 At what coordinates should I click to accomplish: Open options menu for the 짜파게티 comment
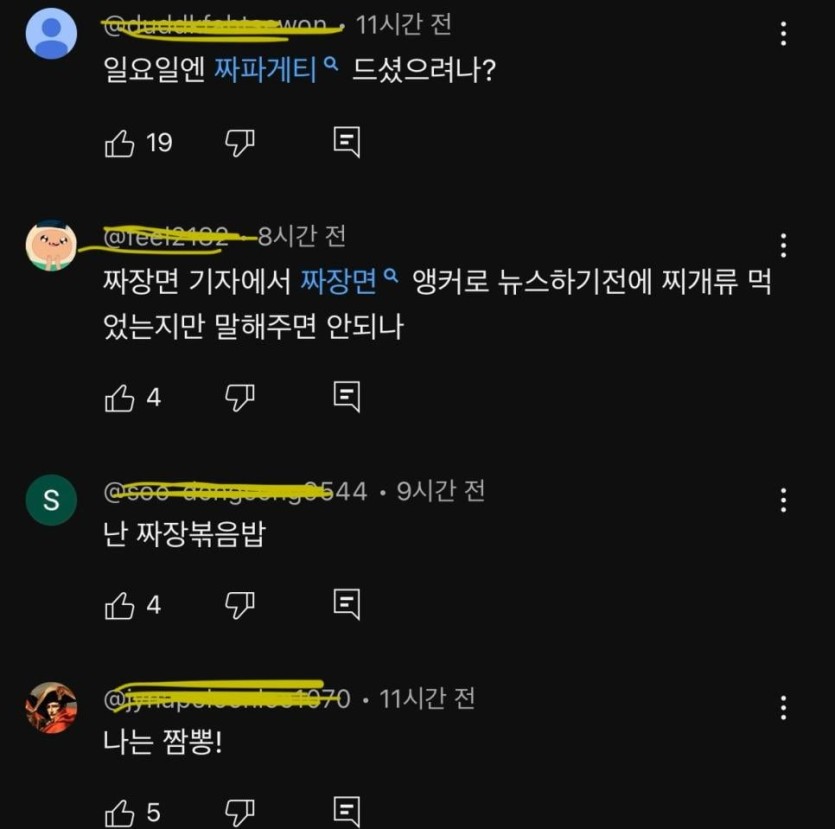coord(784,34)
